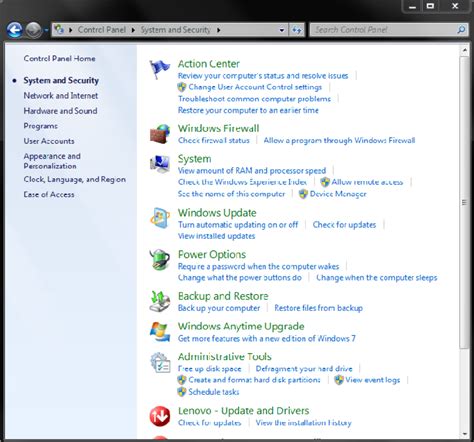This screenshot has width=474, height=442.
Task: Expand the arrow after System and Security breadcrumb
Action: pyautogui.click(x=218, y=30)
